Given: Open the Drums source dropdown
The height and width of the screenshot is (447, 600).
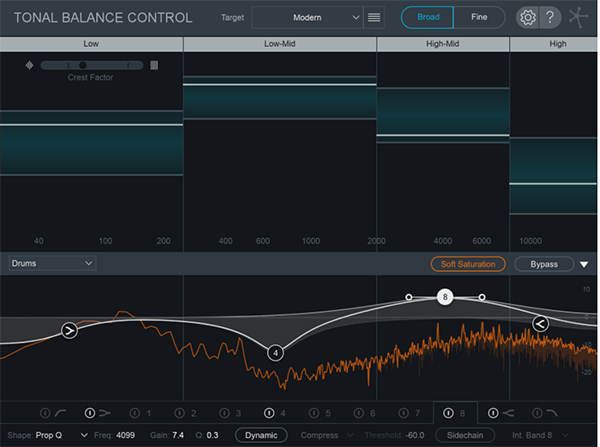Looking at the screenshot, I should 52,263.
